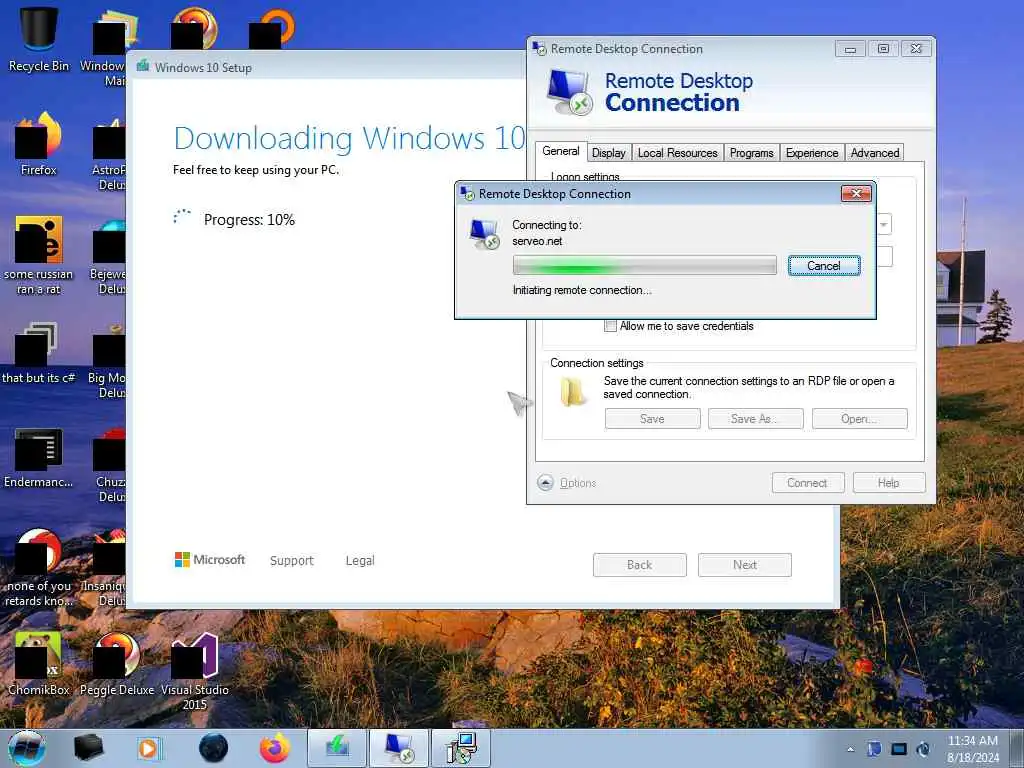Open the Programs tab
This screenshot has width=1024, height=768.
tap(752, 153)
